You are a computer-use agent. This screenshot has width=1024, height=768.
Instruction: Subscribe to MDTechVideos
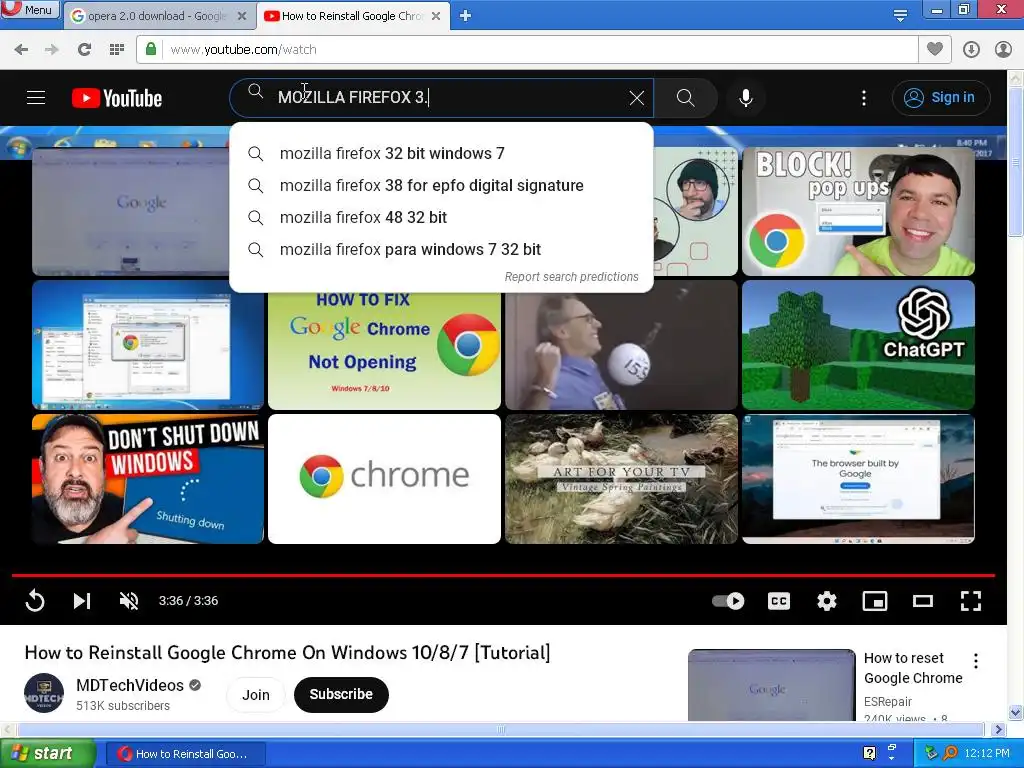pos(341,694)
